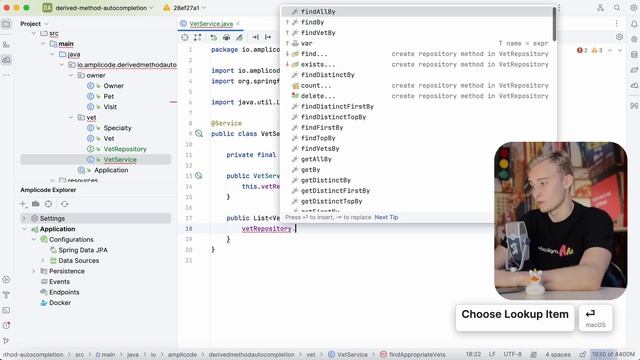The height and width of the screenshot is (360, 640).
Task: Open VetRepository in project tree
Action: pos(124,149)
